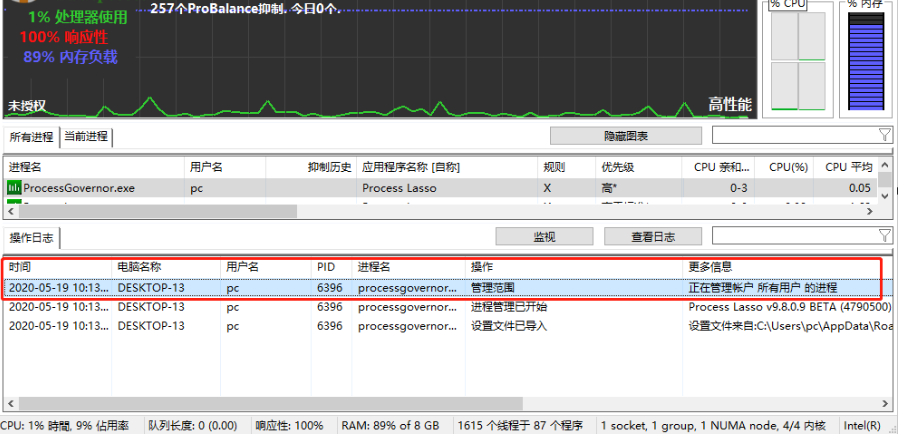Click the 查看日志 button
Screen dimensions: 898x435
[653, 236]
